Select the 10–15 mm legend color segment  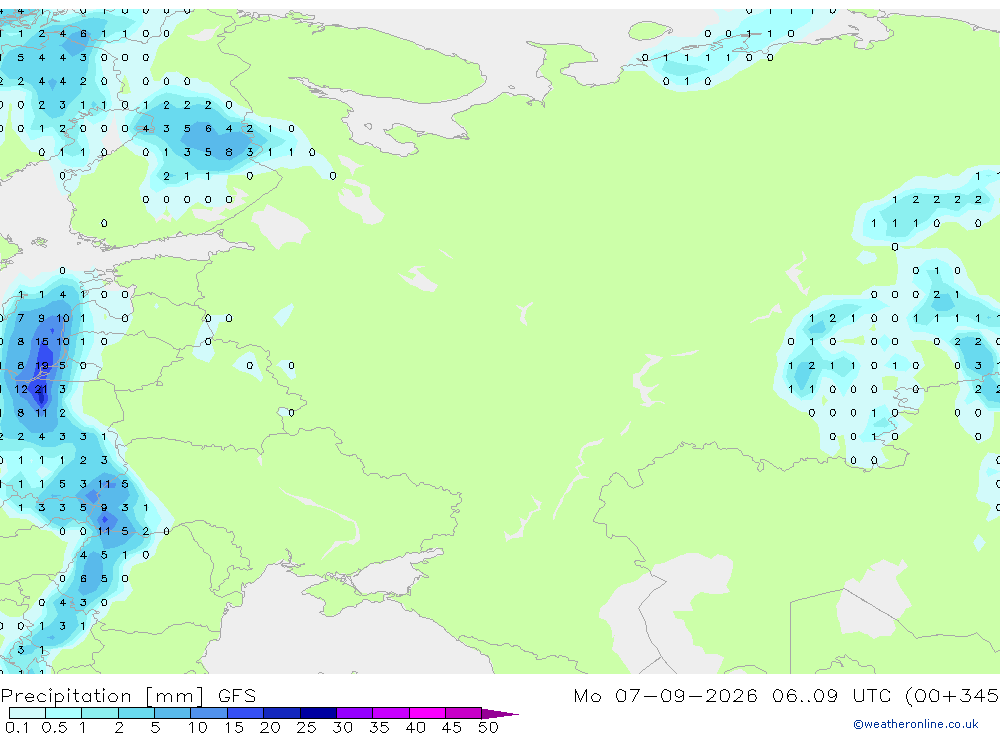point(209,713)
